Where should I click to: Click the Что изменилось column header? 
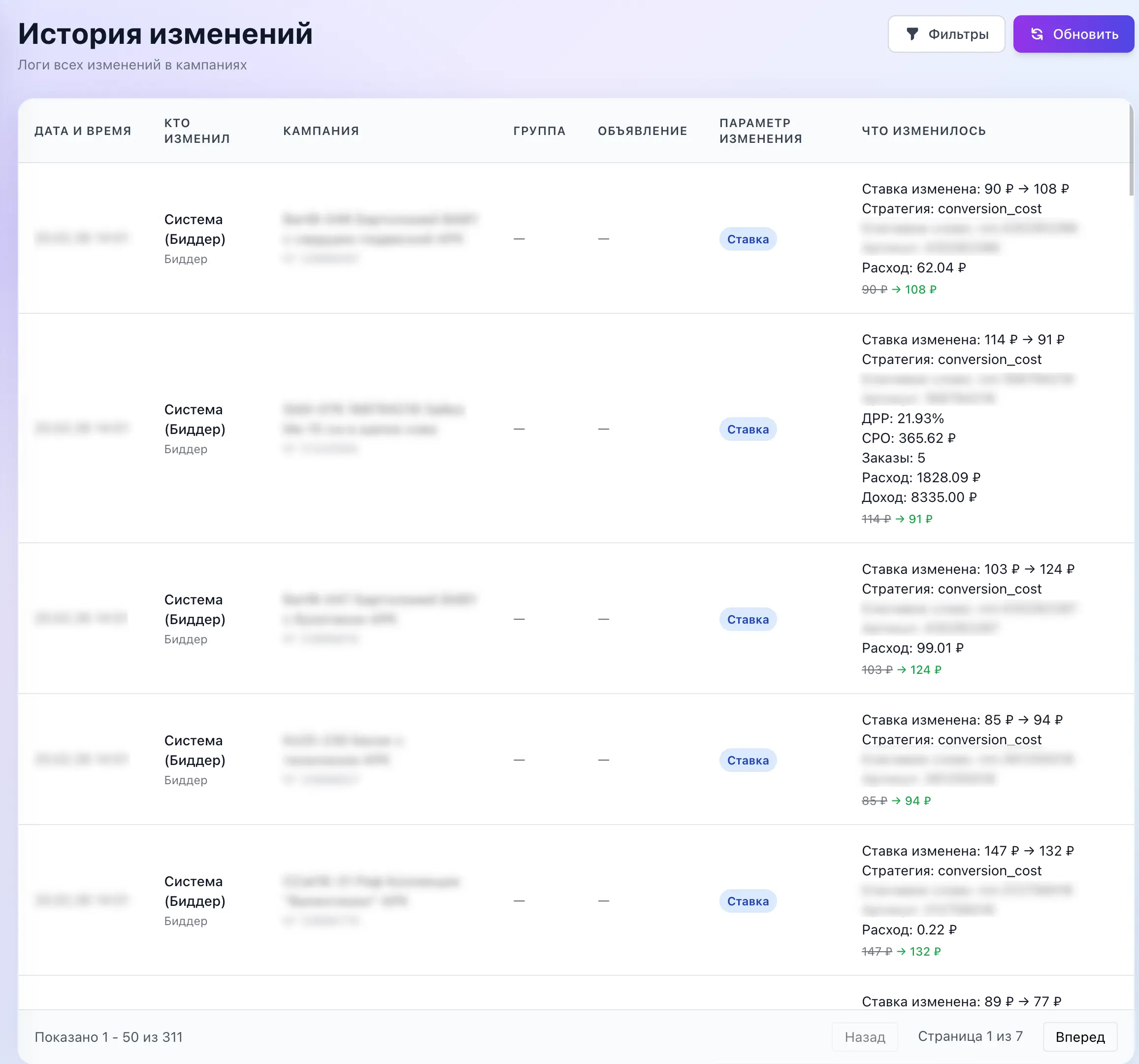click(x=924, y=131)
